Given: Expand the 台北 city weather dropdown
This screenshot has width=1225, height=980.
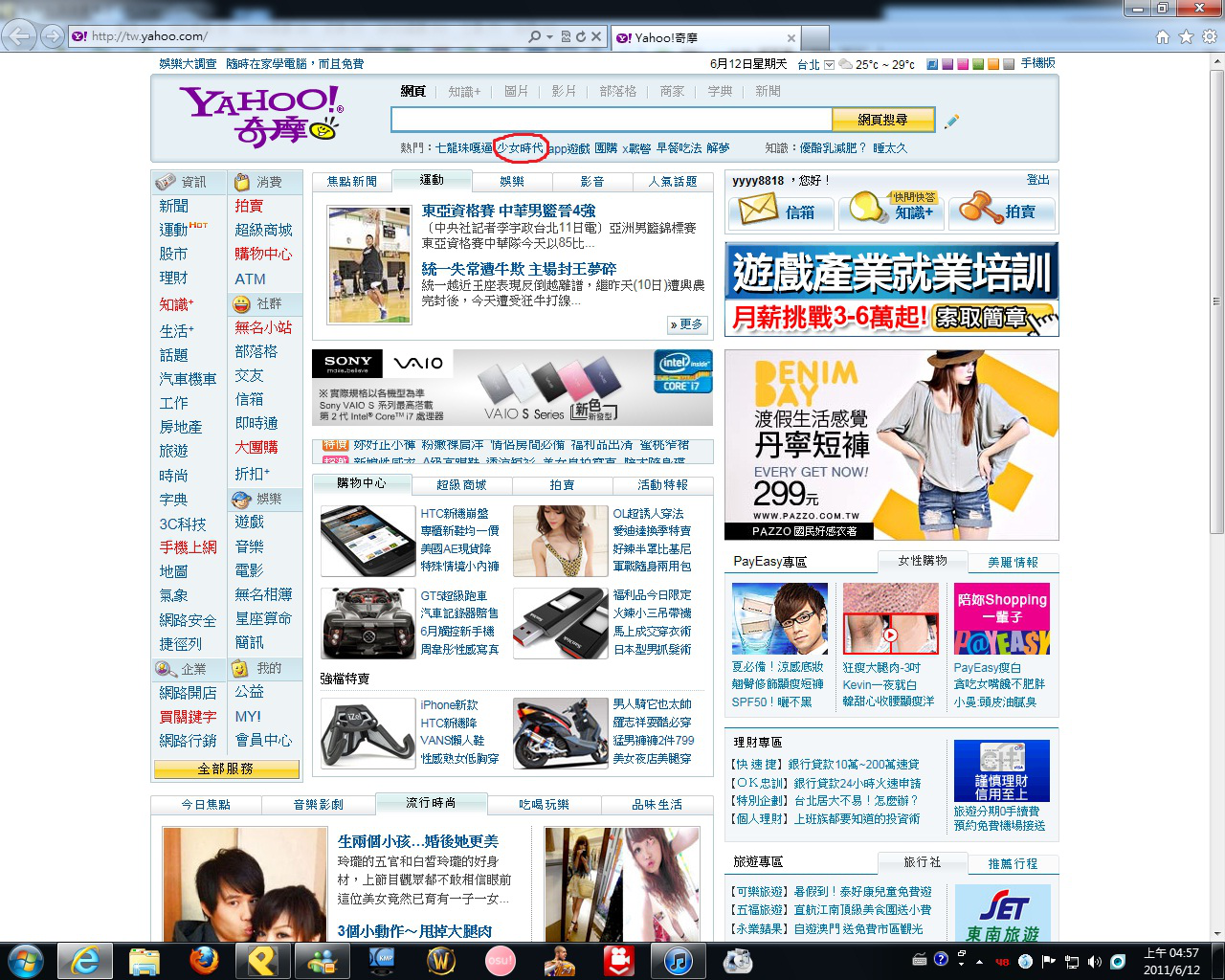Looking at the screenshot, I should pos(829,65).
